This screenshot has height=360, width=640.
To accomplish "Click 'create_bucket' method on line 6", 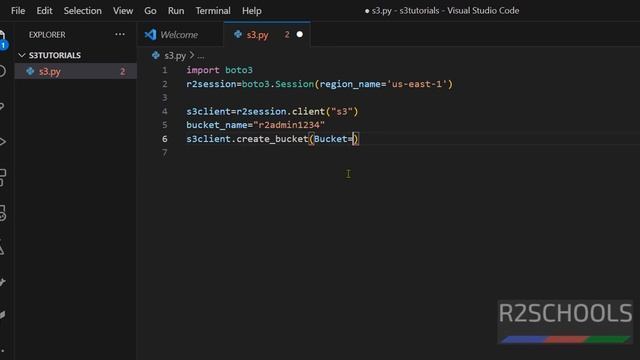I will pos(272,139).
